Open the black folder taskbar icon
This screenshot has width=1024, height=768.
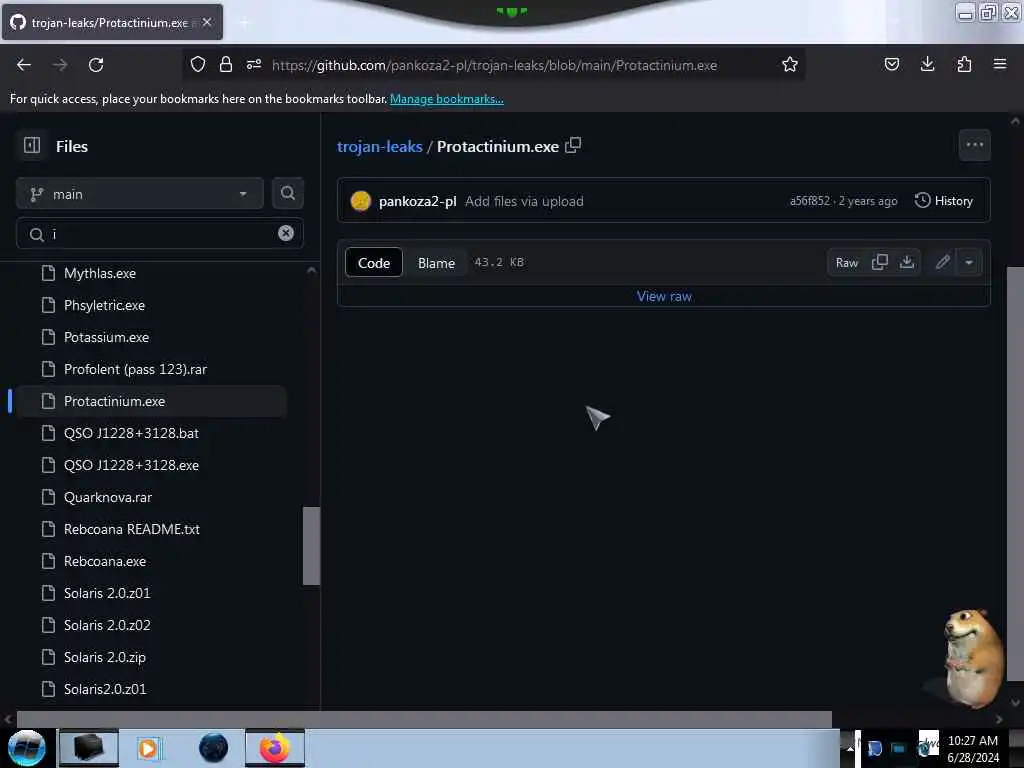coord(89,748)
